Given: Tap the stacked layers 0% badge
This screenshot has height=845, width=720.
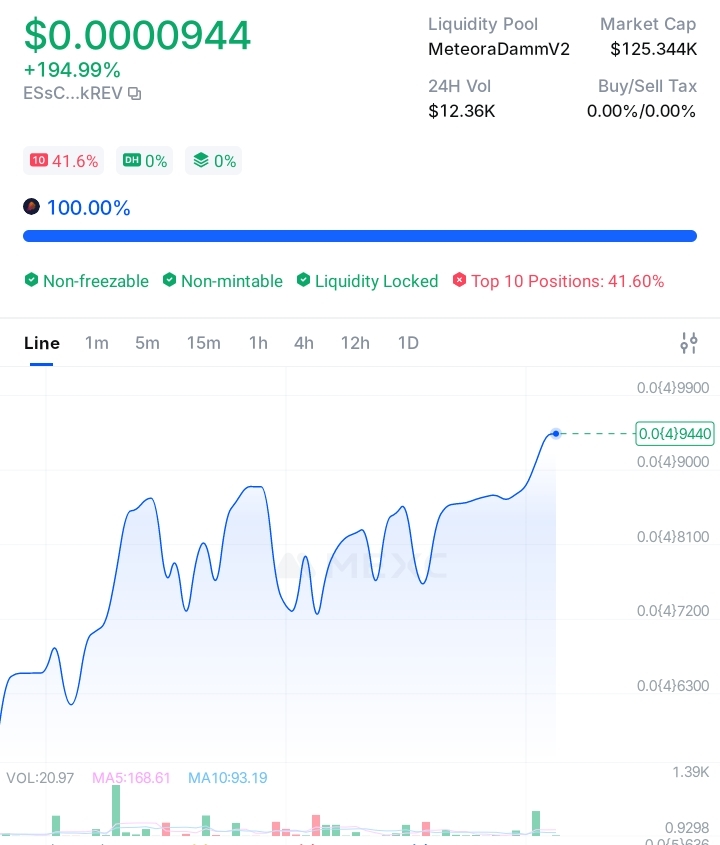Looking at the screenshot, I should (x=214, y=161).
